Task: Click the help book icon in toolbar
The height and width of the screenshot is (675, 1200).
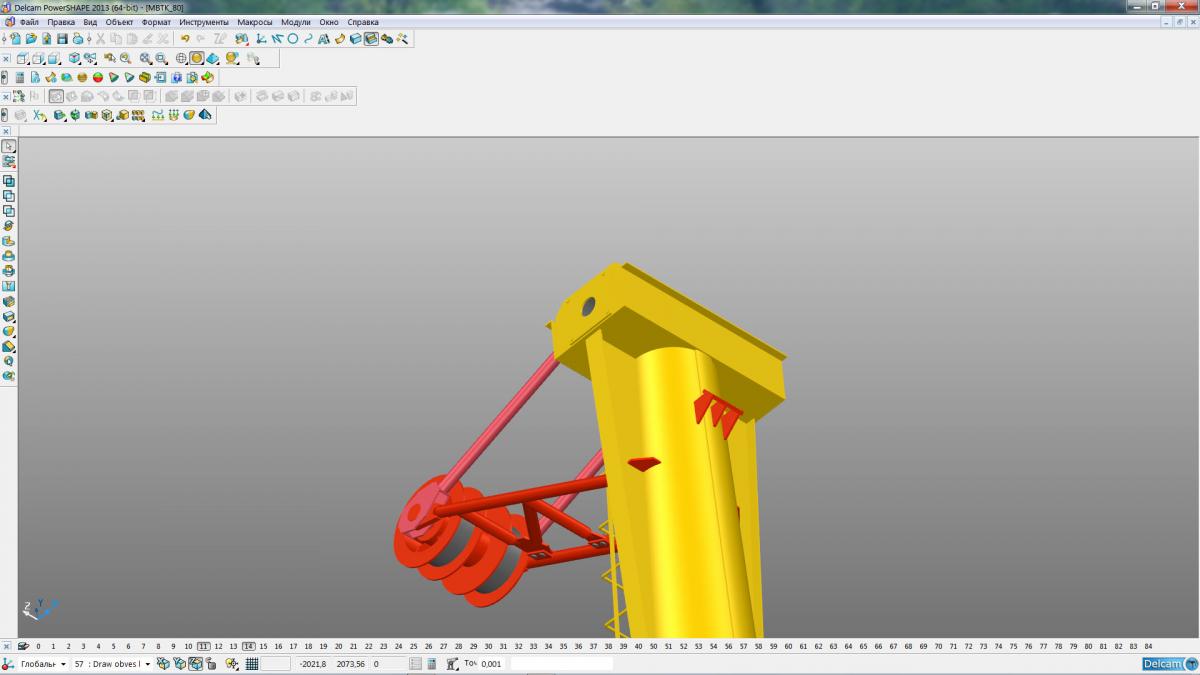Action: [x=176, y=77]
